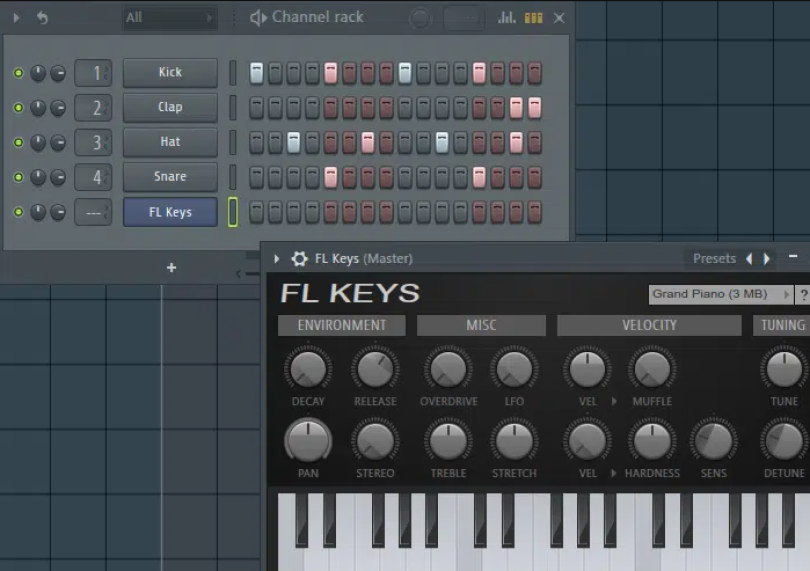Image resolution: width=810 pixels, height=571 pixels.
Task: Click the STRETCH knob
Action: click(x=514, y=441)
